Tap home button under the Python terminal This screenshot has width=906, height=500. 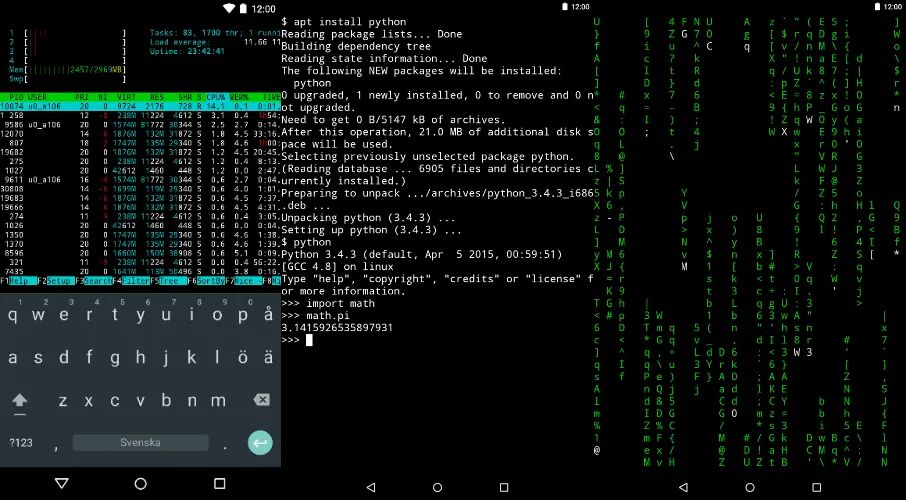437,488
